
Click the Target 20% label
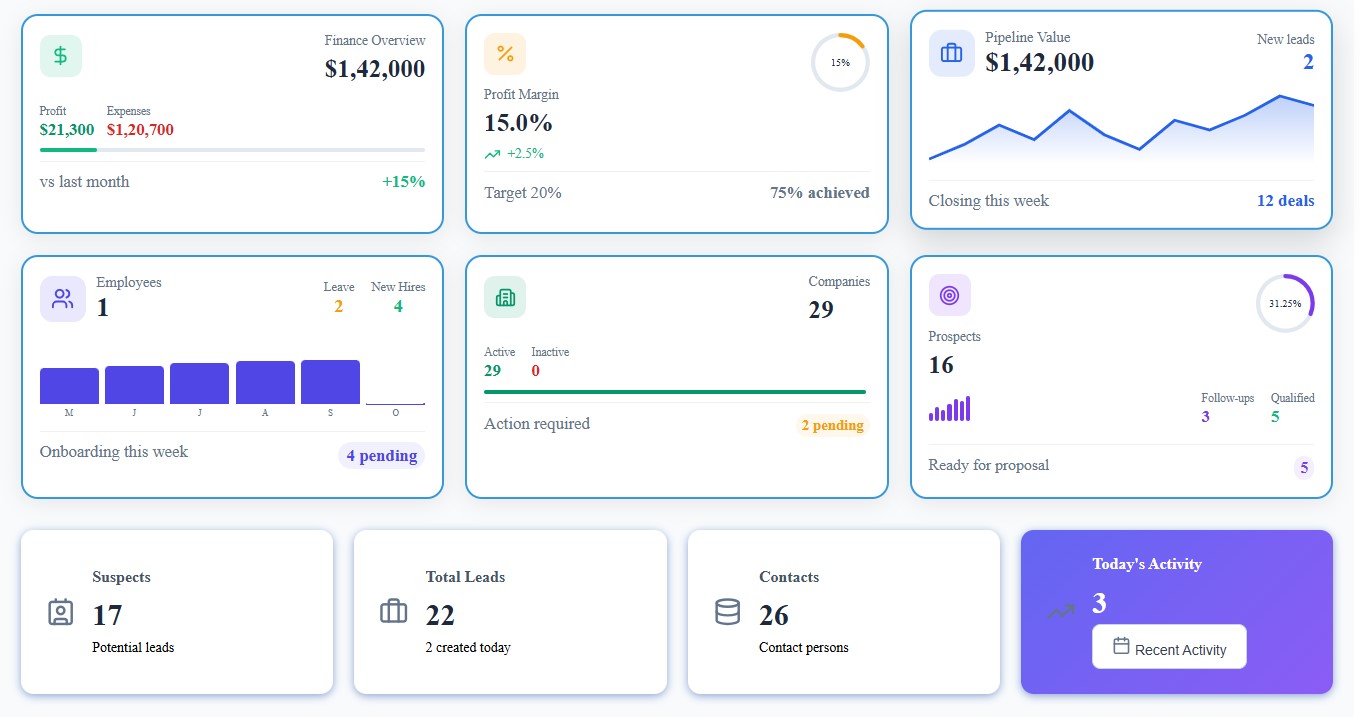click(523, 193)
